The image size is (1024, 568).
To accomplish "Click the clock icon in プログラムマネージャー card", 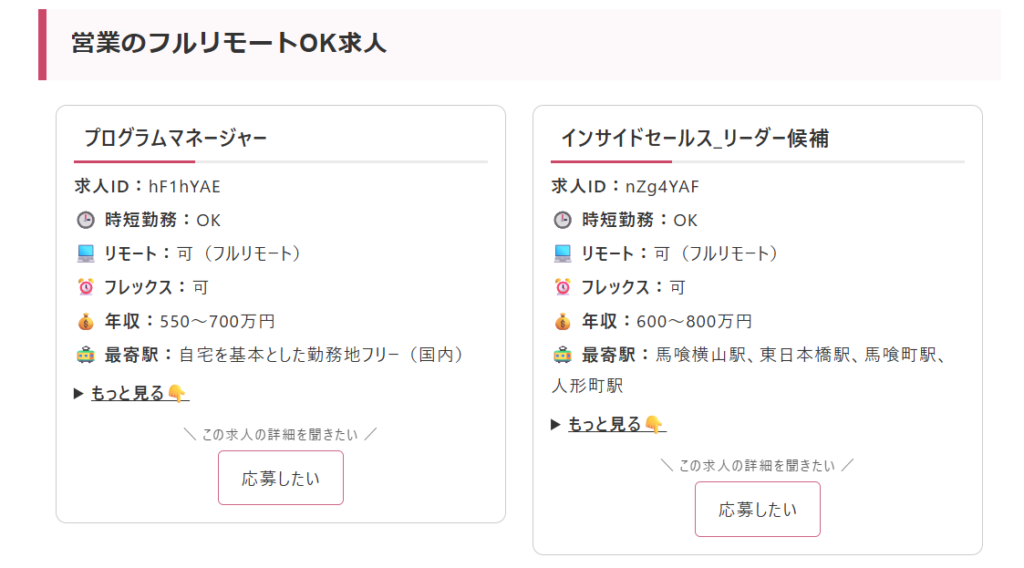I will (85, 220).
